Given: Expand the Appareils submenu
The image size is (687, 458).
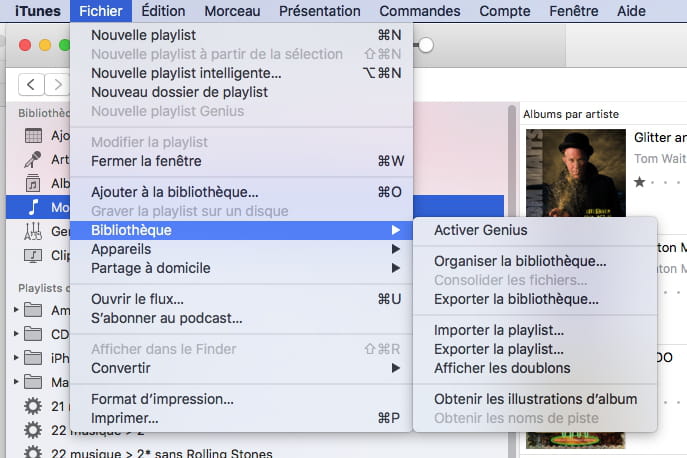Looking at the screenshot, I should point(241,249).
